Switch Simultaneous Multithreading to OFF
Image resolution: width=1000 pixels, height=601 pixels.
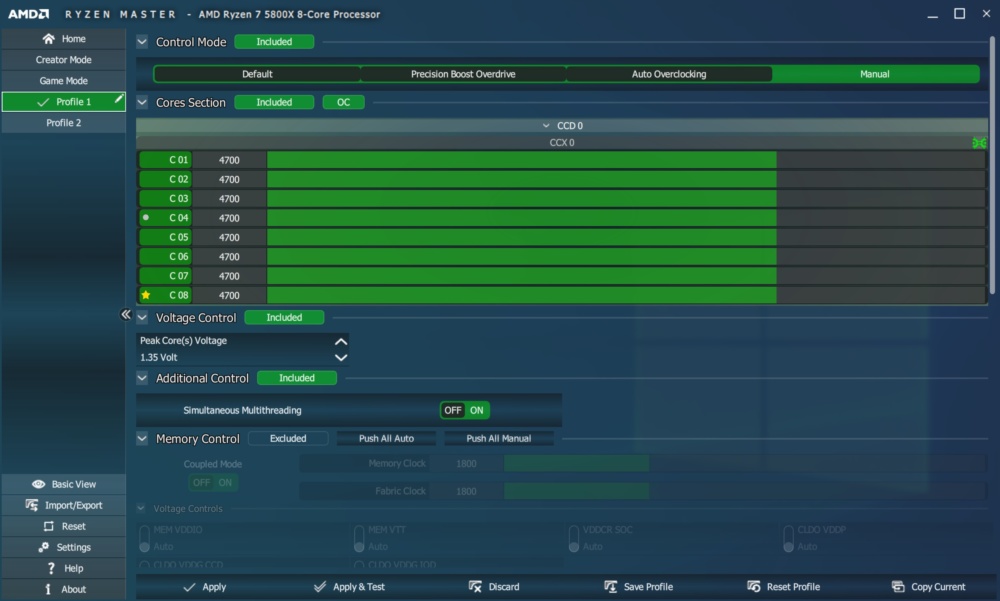453,410
